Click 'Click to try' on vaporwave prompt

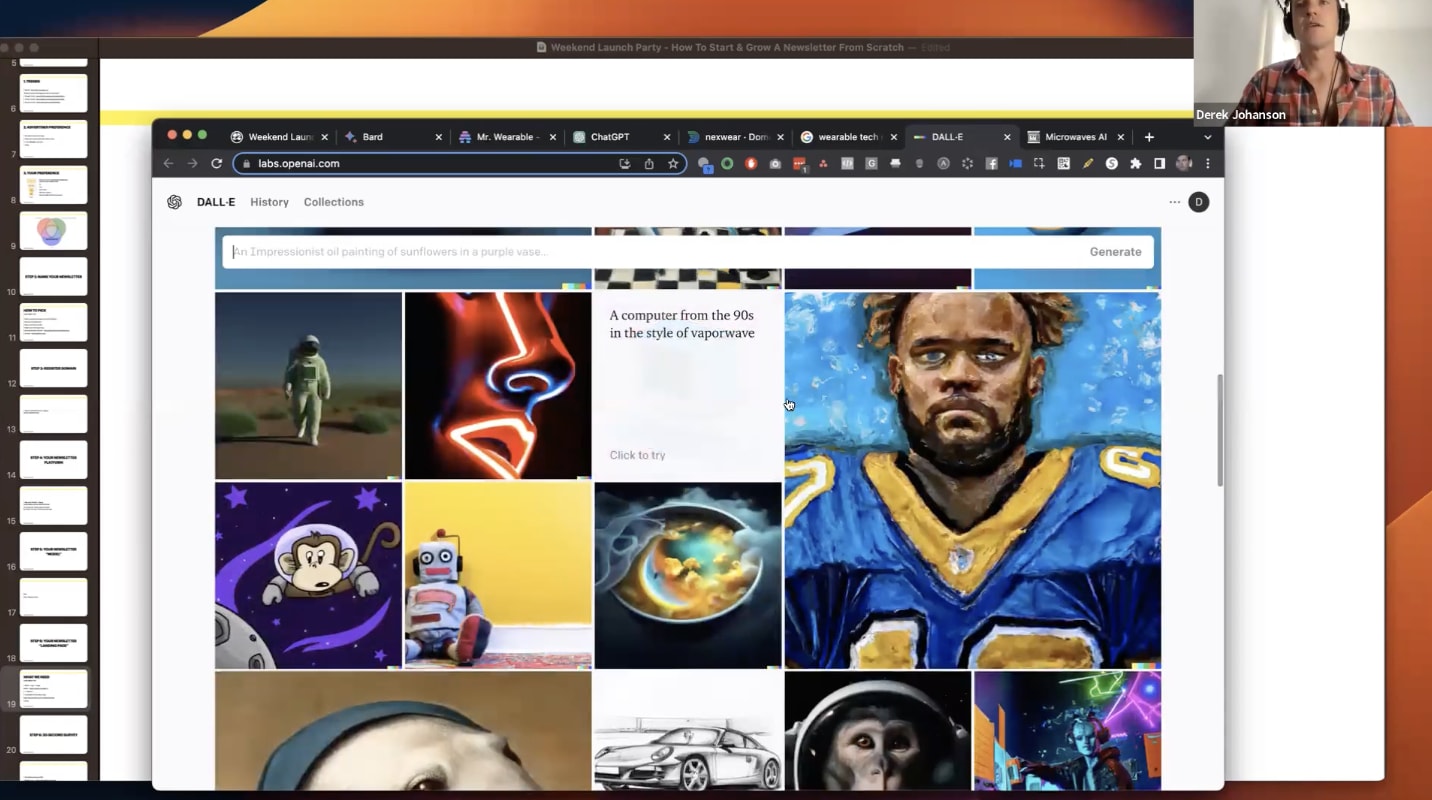pos(637,455)
